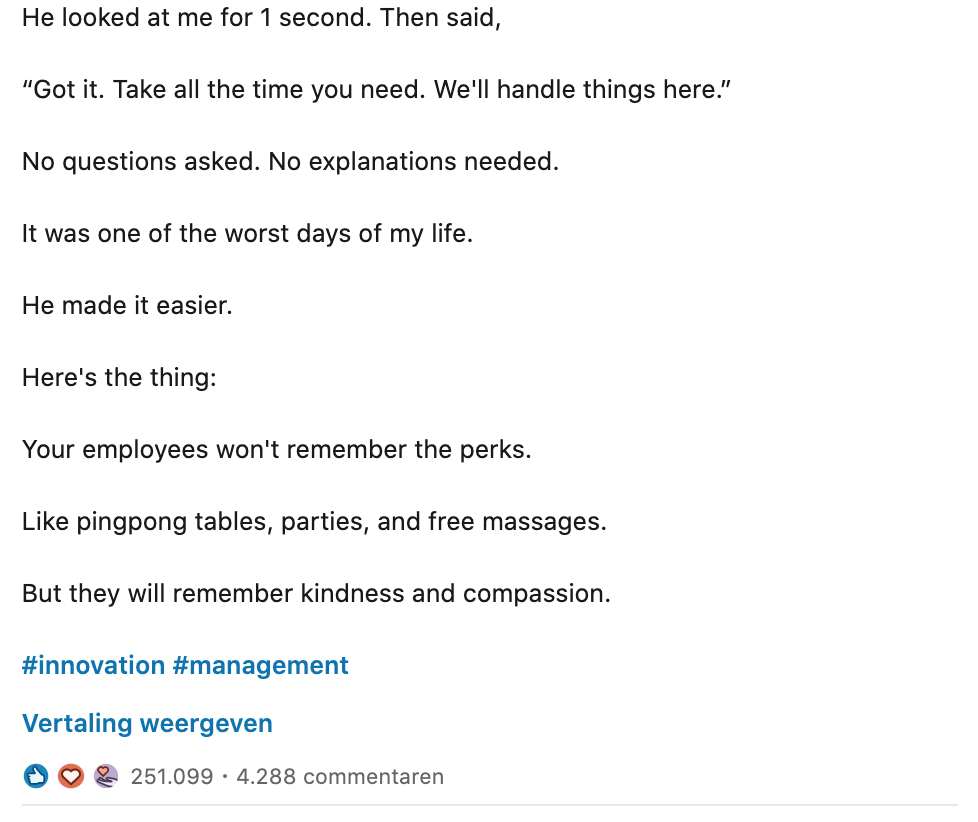Click the word 'perks' in the post
The image size is (978, 822).
498,450
